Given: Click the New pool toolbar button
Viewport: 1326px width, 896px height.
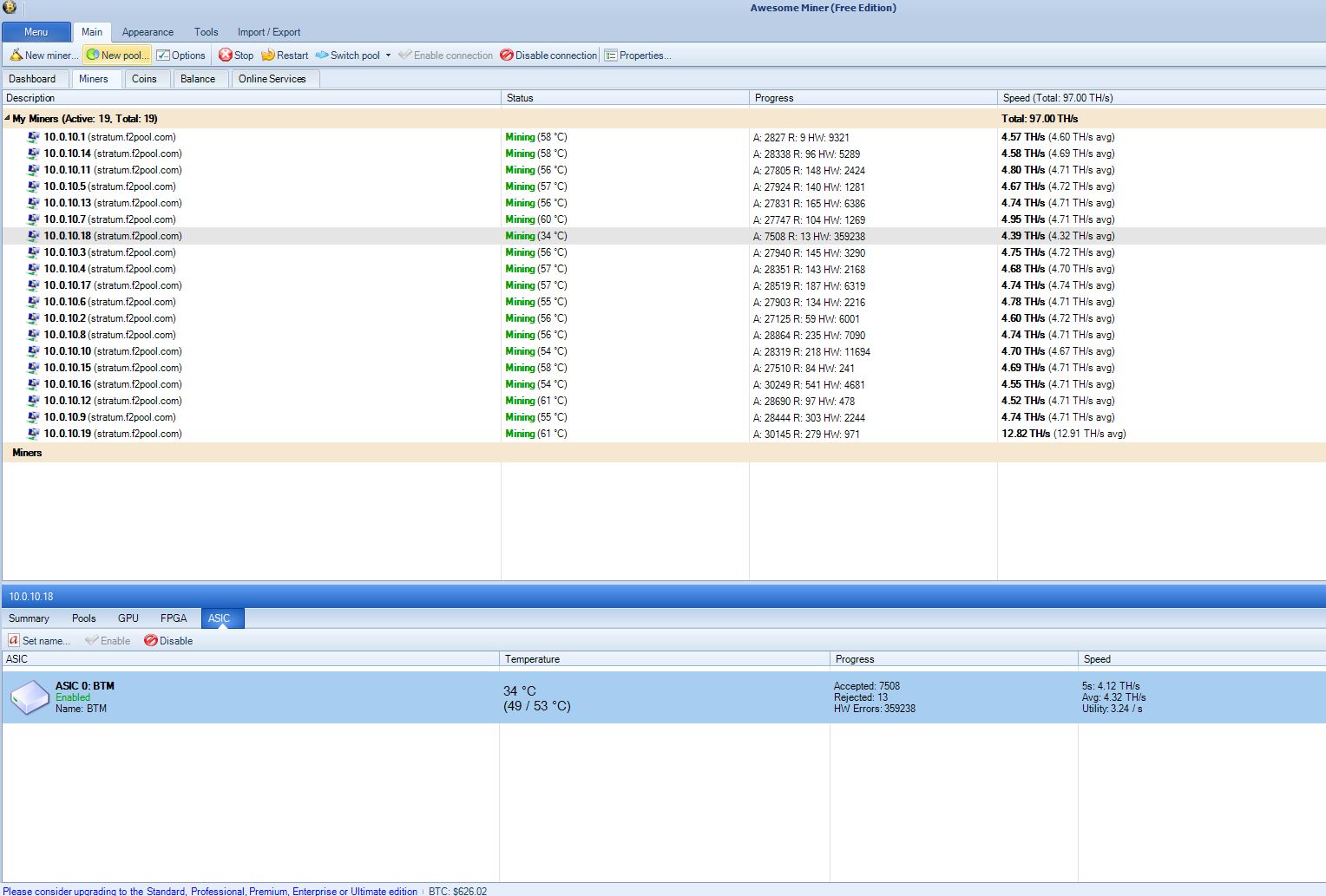Looking at the screenshot, I should pyautogui.click(x=117, y=56).
